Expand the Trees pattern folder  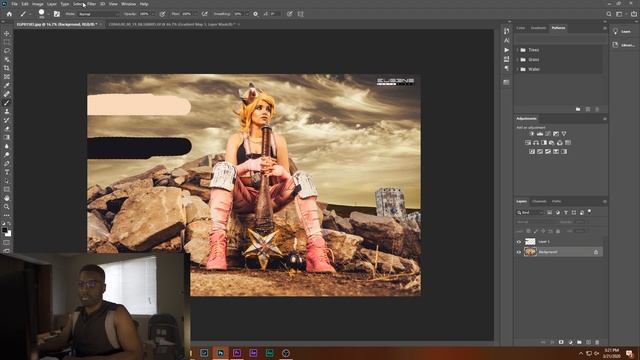pyautogui.click(x=518, y=50)
